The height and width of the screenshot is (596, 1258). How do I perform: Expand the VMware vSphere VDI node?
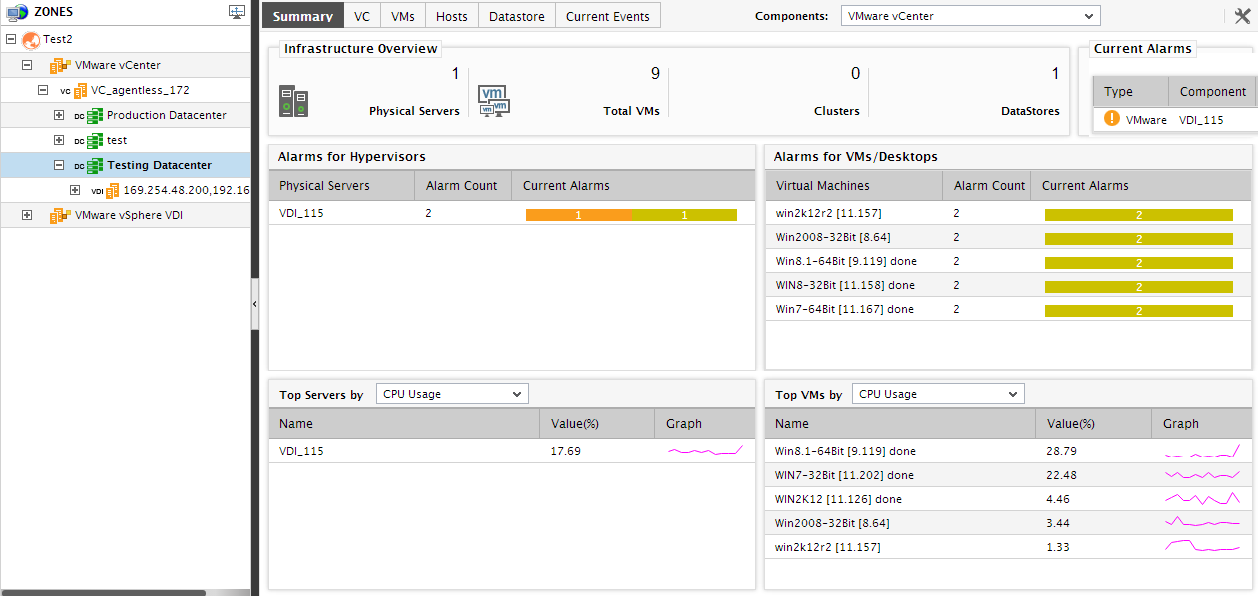(27, 215)
